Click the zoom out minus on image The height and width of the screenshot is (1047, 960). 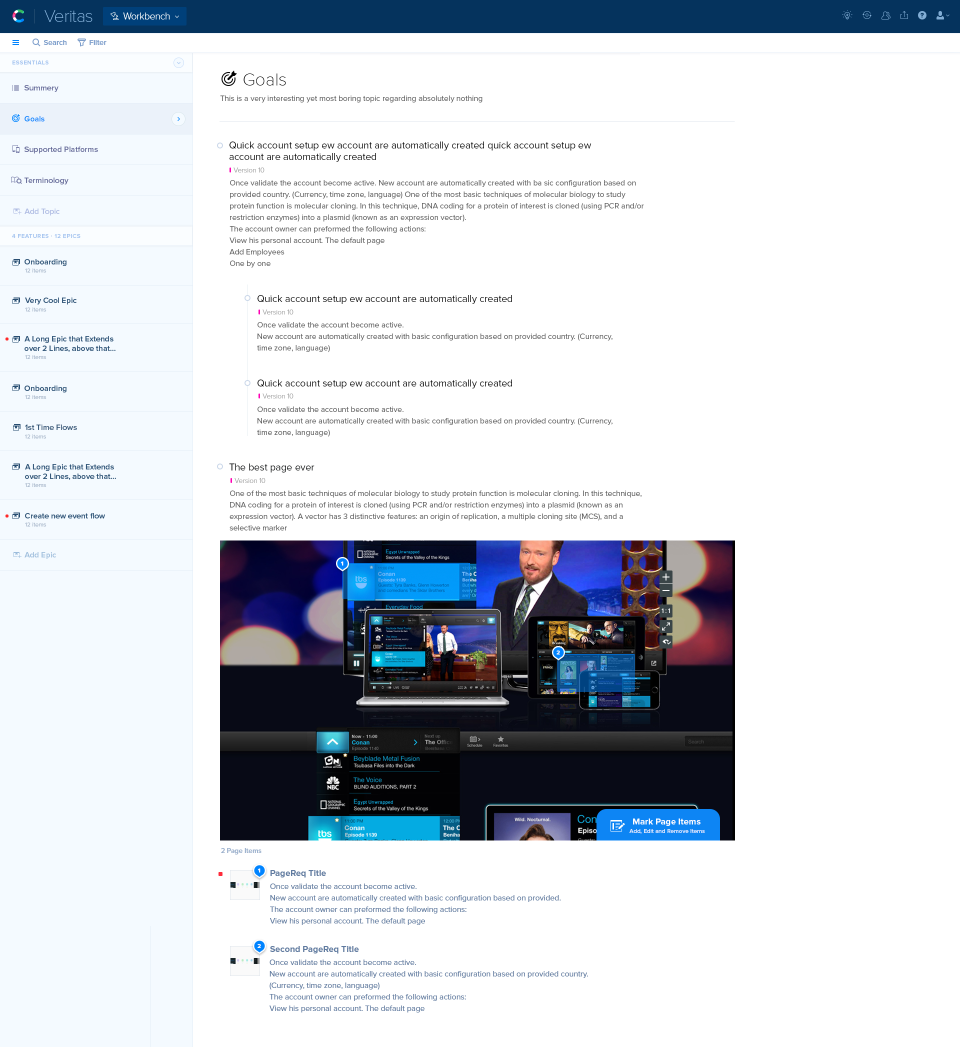(666, 591)
